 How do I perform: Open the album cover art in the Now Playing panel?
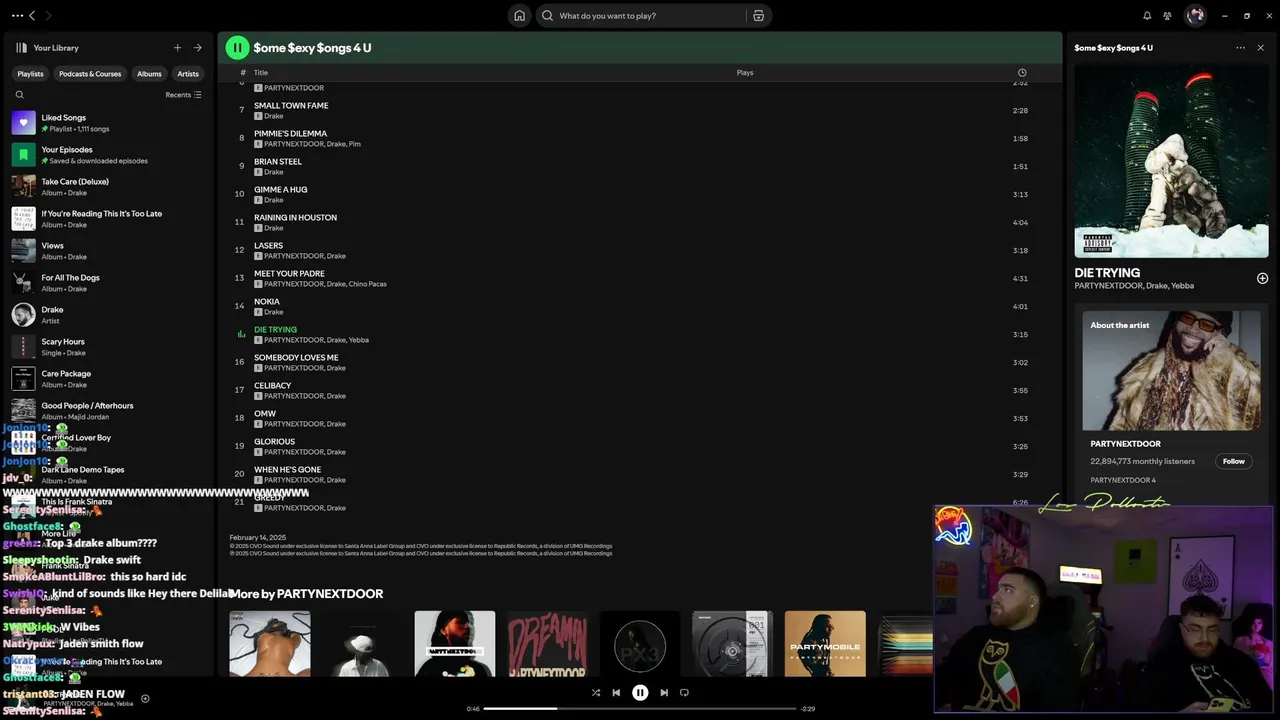pyautogui.click(x=1171, y=161)
